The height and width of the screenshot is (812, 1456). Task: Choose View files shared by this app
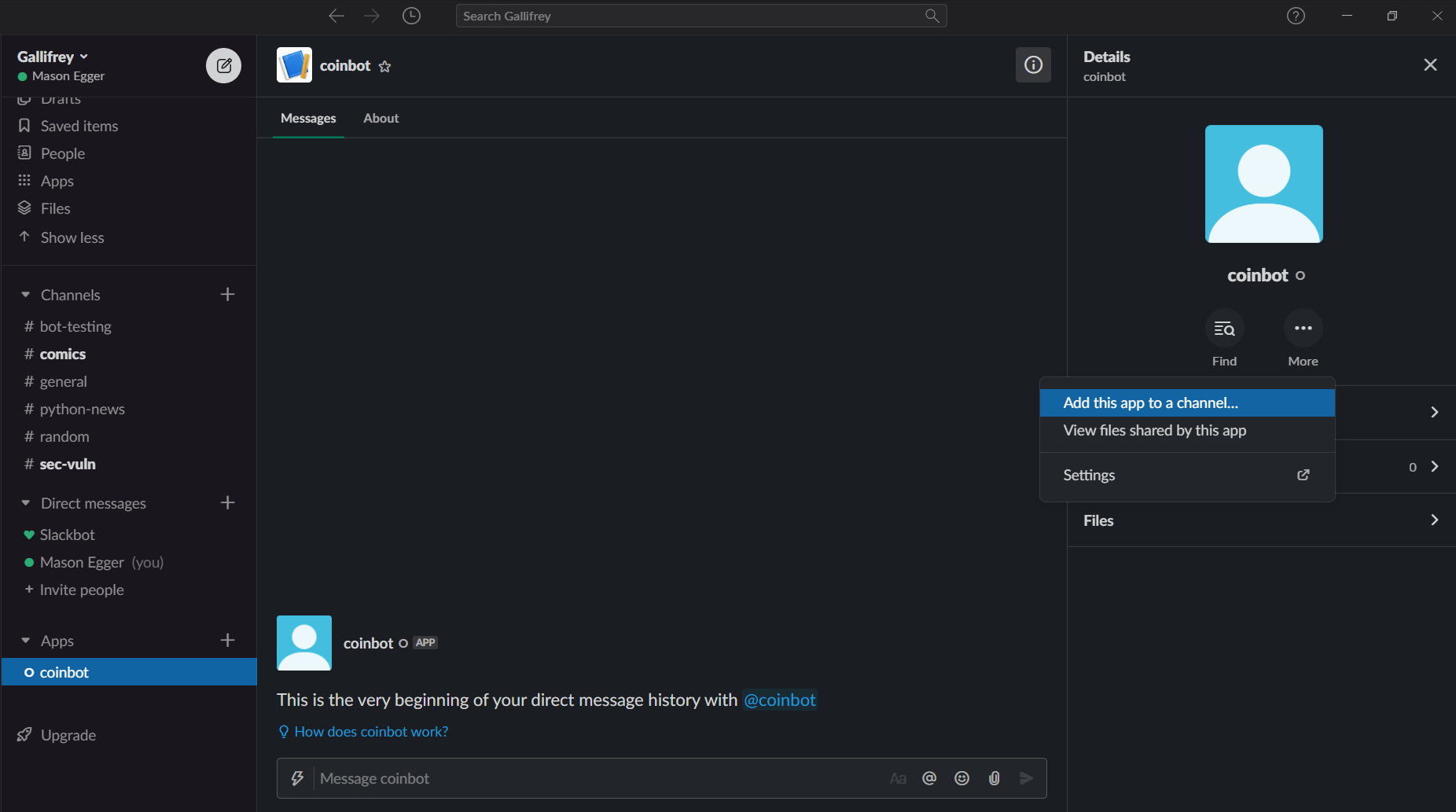point(1187,430)
